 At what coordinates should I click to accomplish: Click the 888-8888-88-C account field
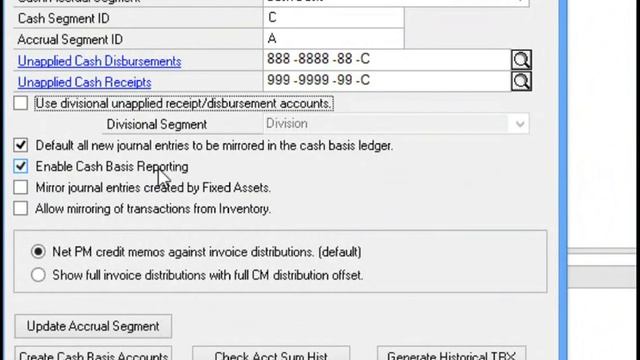click(387, 60)
